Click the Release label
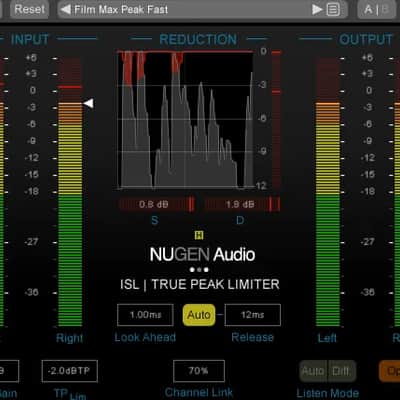 click(253, 337)
